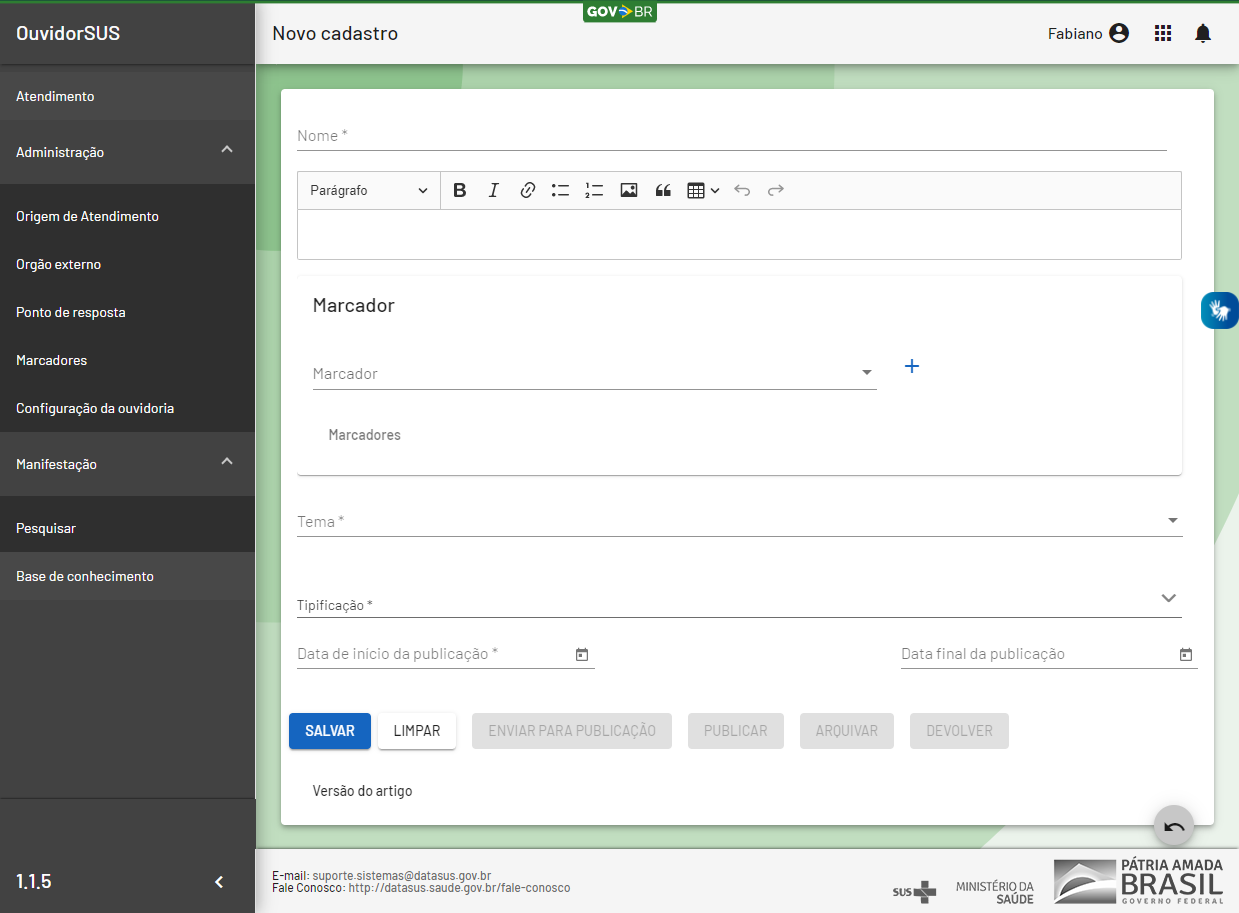Image resolution: width=1239 pixels, height=913 pixels.
Task: Click the LIMPAR button
Action: pos(417,731)
